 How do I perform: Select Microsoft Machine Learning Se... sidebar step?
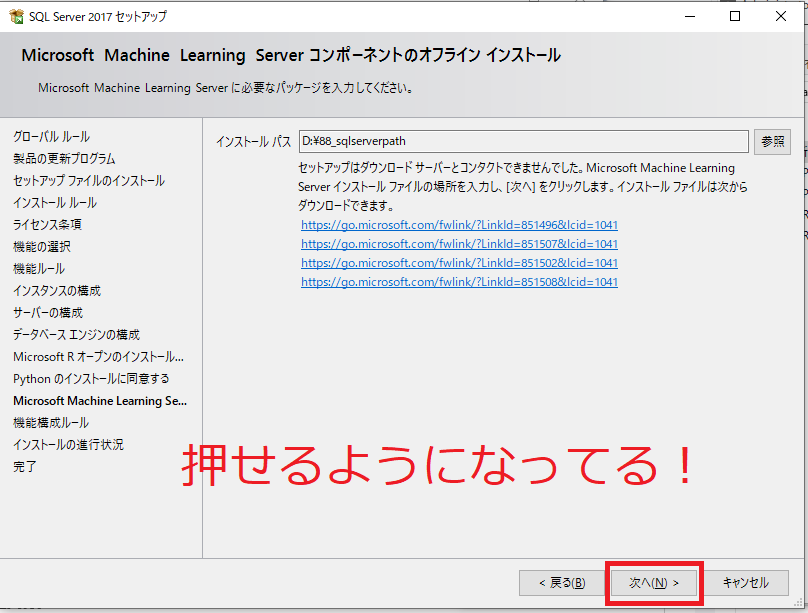100,401
